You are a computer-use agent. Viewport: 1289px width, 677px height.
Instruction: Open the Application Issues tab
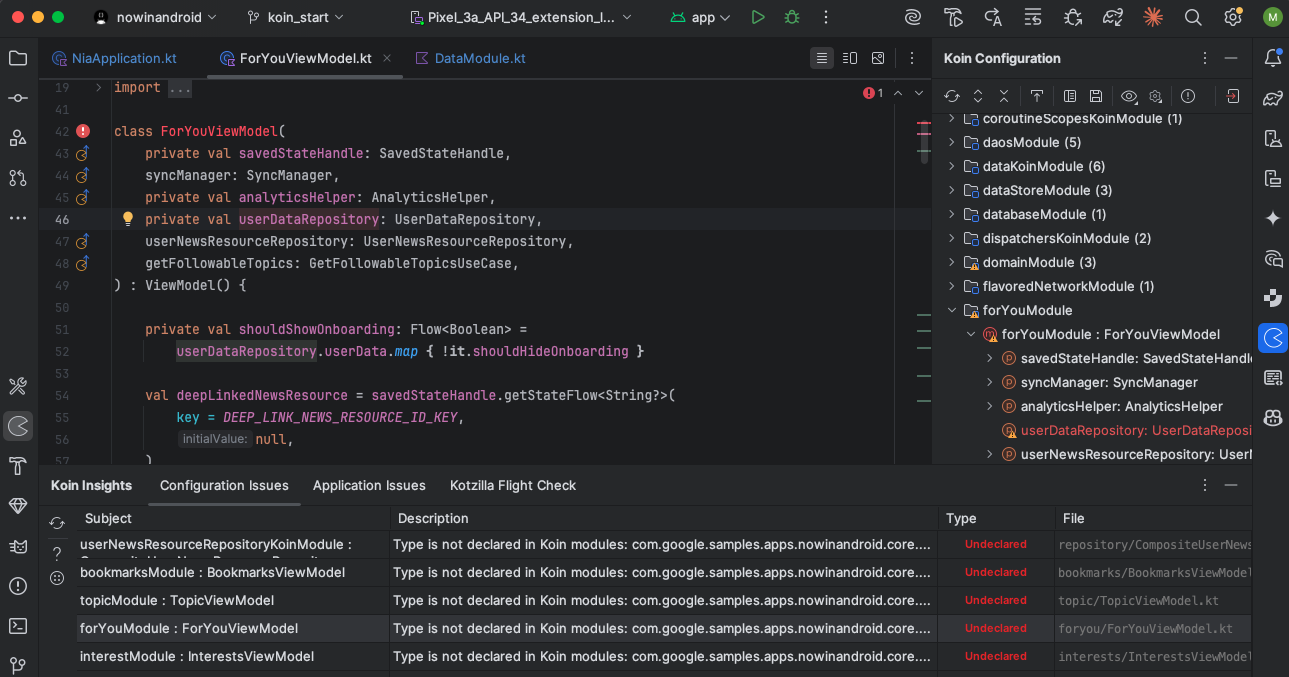click(369, 485)
